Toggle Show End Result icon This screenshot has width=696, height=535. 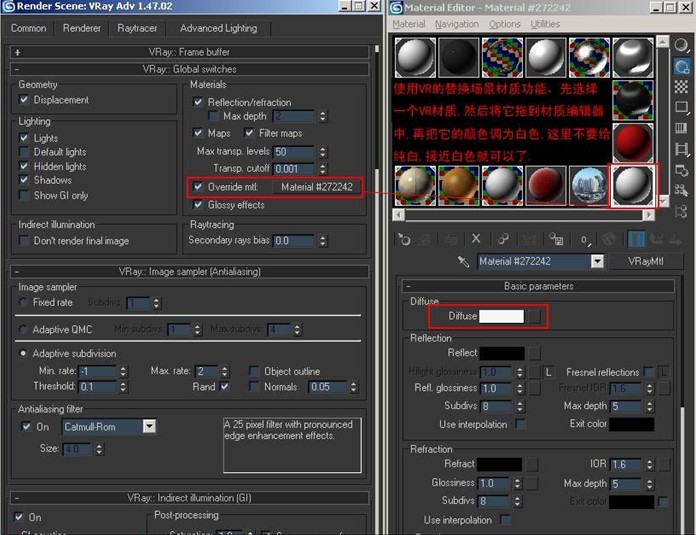tap(636, 239)
